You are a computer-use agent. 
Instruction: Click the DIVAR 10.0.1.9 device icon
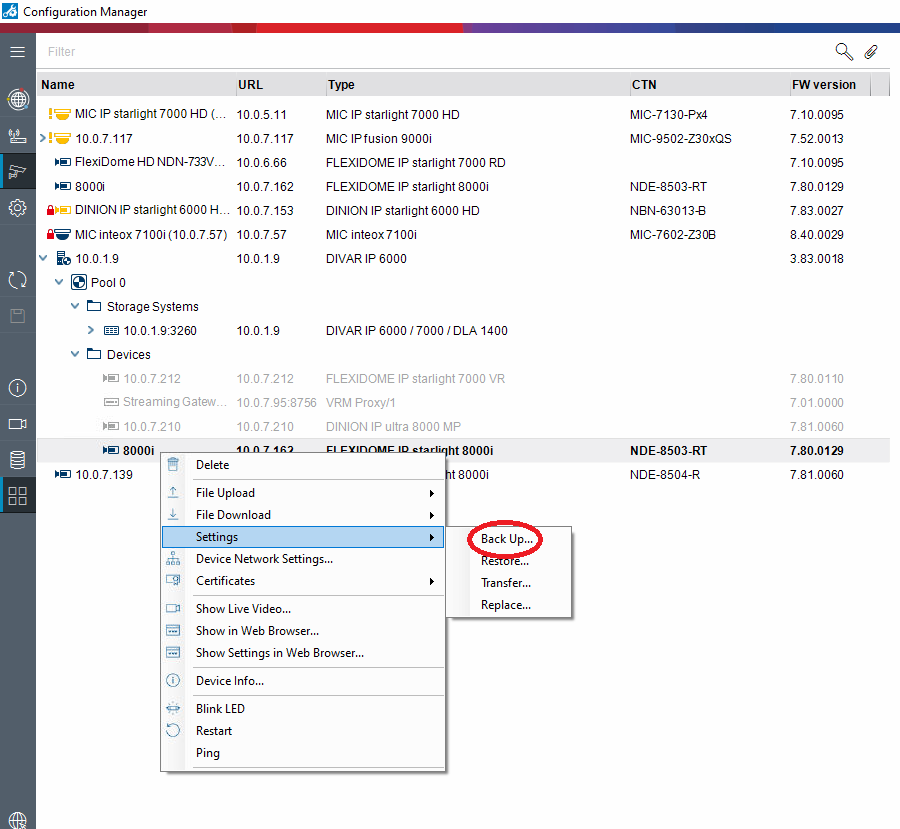coord(63,258)
